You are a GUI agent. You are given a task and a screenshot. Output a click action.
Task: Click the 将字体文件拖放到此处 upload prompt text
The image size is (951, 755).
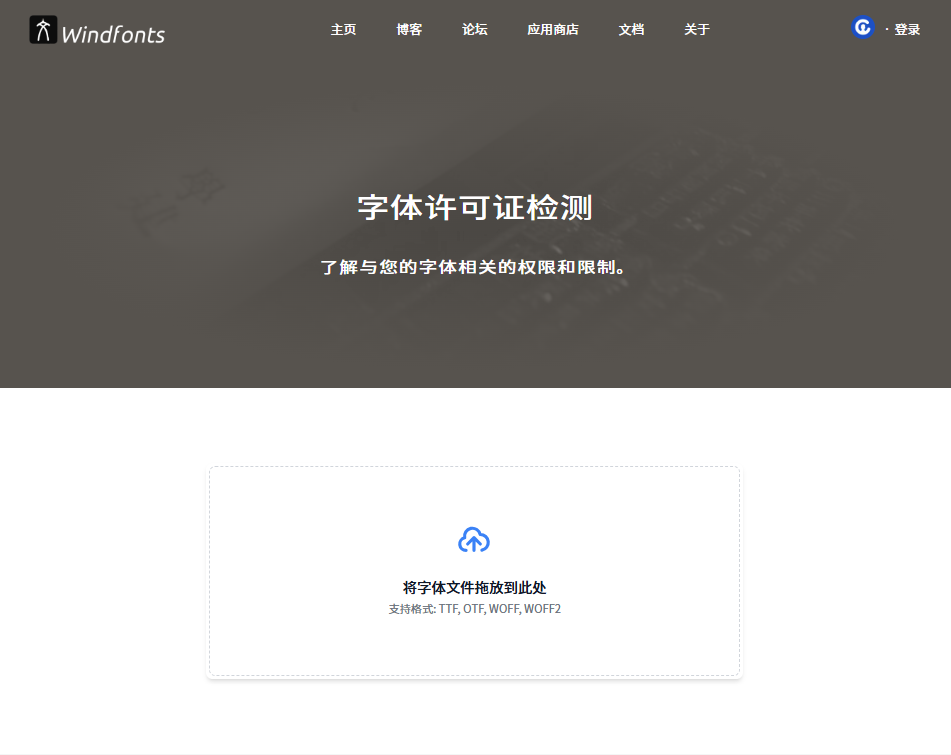click(475, 588)
